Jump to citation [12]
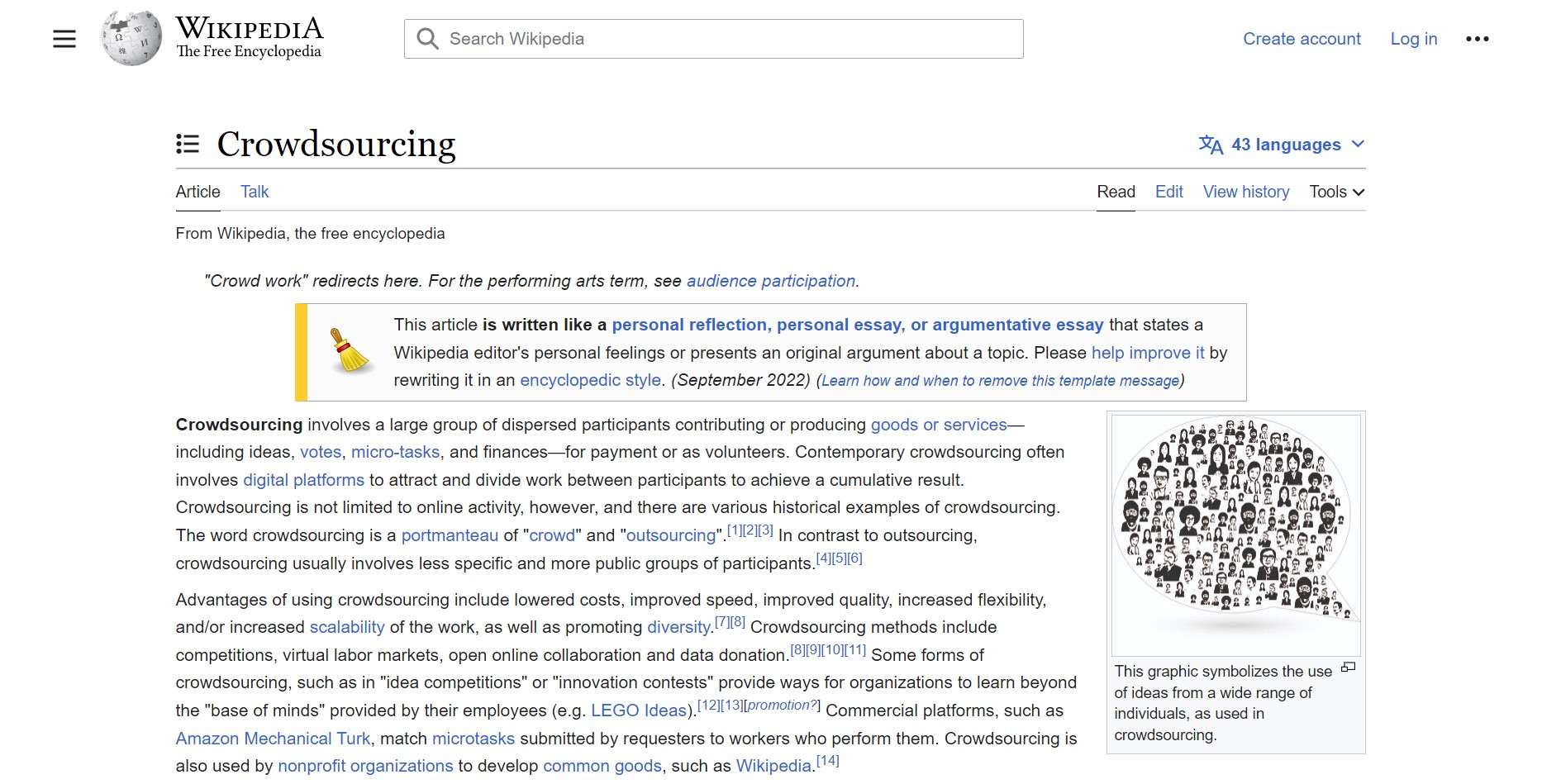The width and height of the screenshot is (1542, 784). pyautogui.click(x=709, y=706)
